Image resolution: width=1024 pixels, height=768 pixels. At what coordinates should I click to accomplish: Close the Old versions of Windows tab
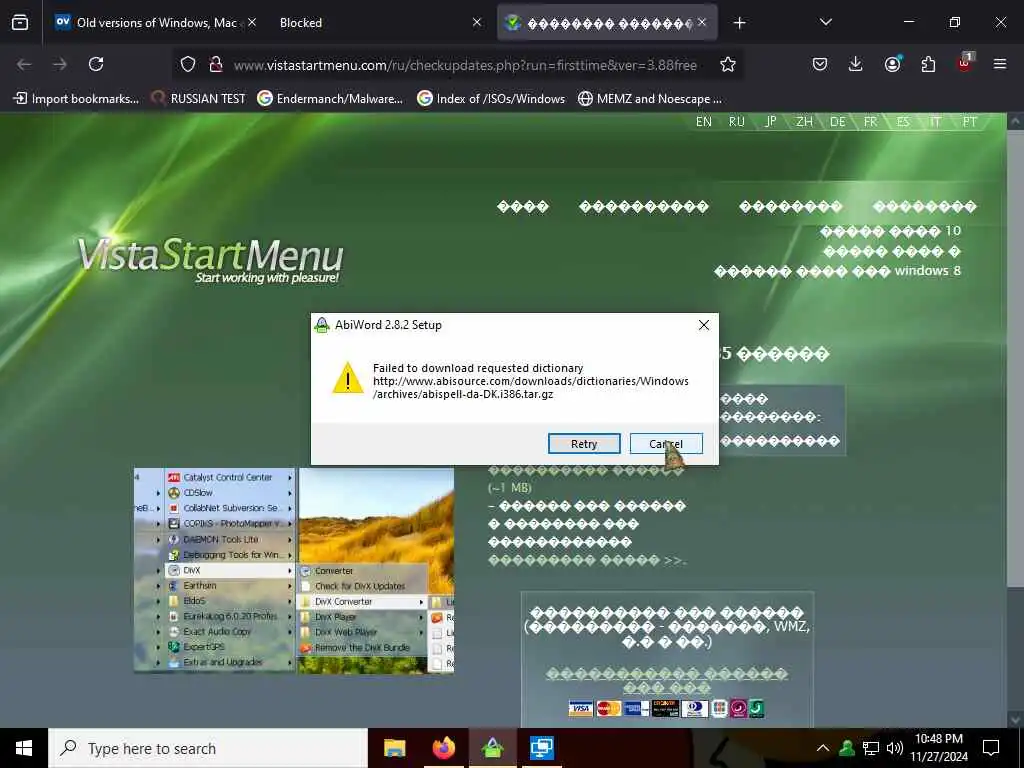(x=251, y=22)
